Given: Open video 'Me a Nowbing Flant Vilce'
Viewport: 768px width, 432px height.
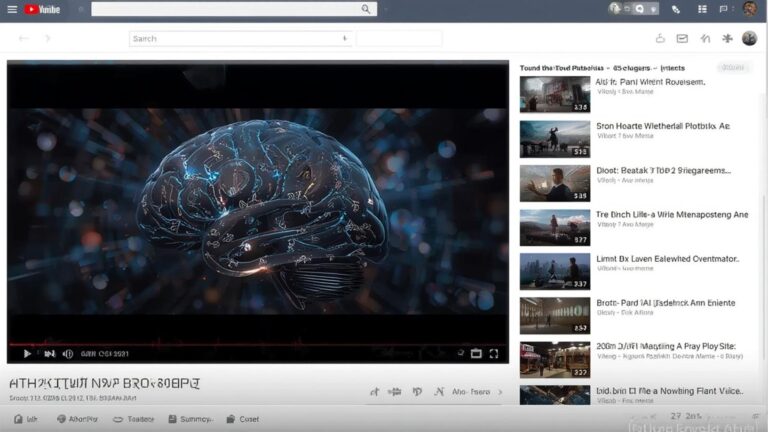Looking at the screenshot, I should pos(670,391).
